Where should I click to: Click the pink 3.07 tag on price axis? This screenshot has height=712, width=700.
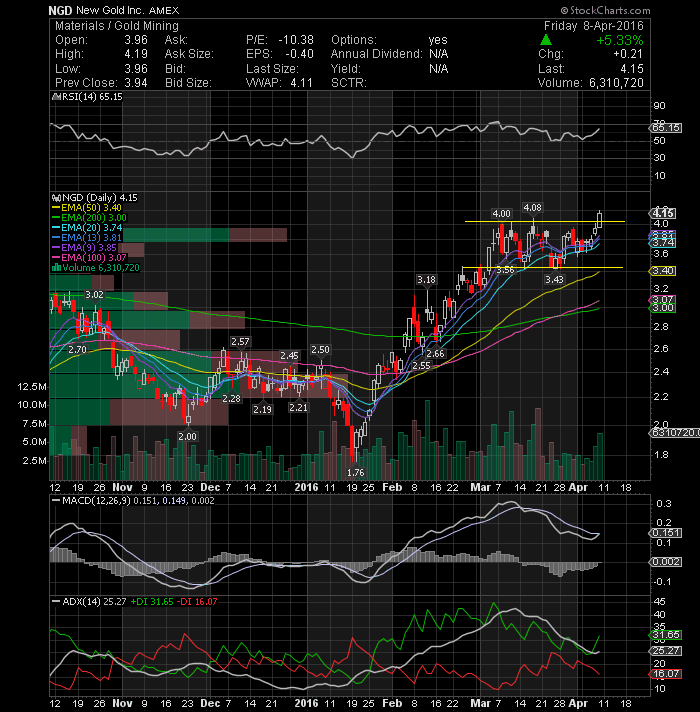662,300
